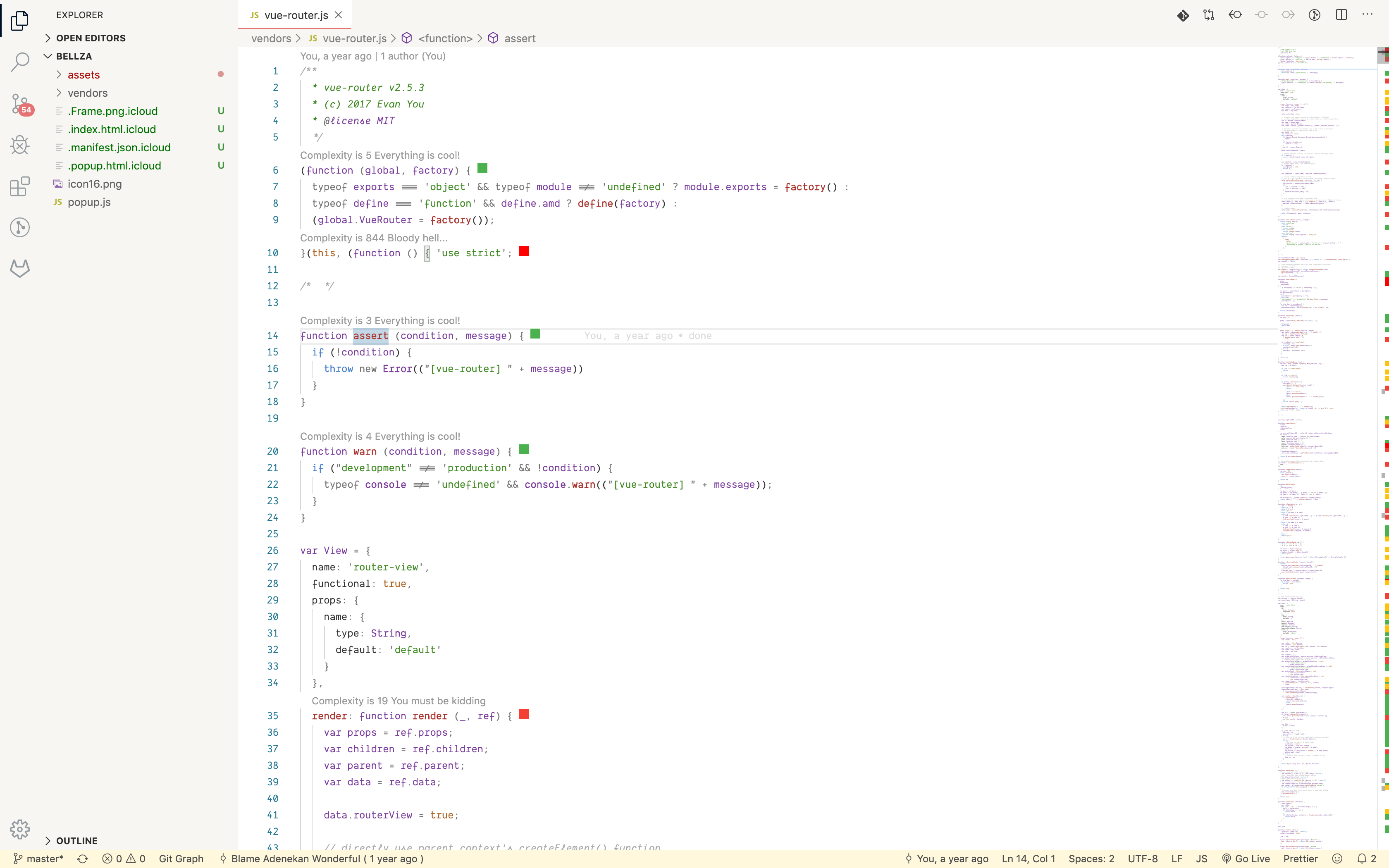Viewport: 1389px width, 868px height.
Task: Select the vue-router.js editor tab
Action: [x=296, y=15]
